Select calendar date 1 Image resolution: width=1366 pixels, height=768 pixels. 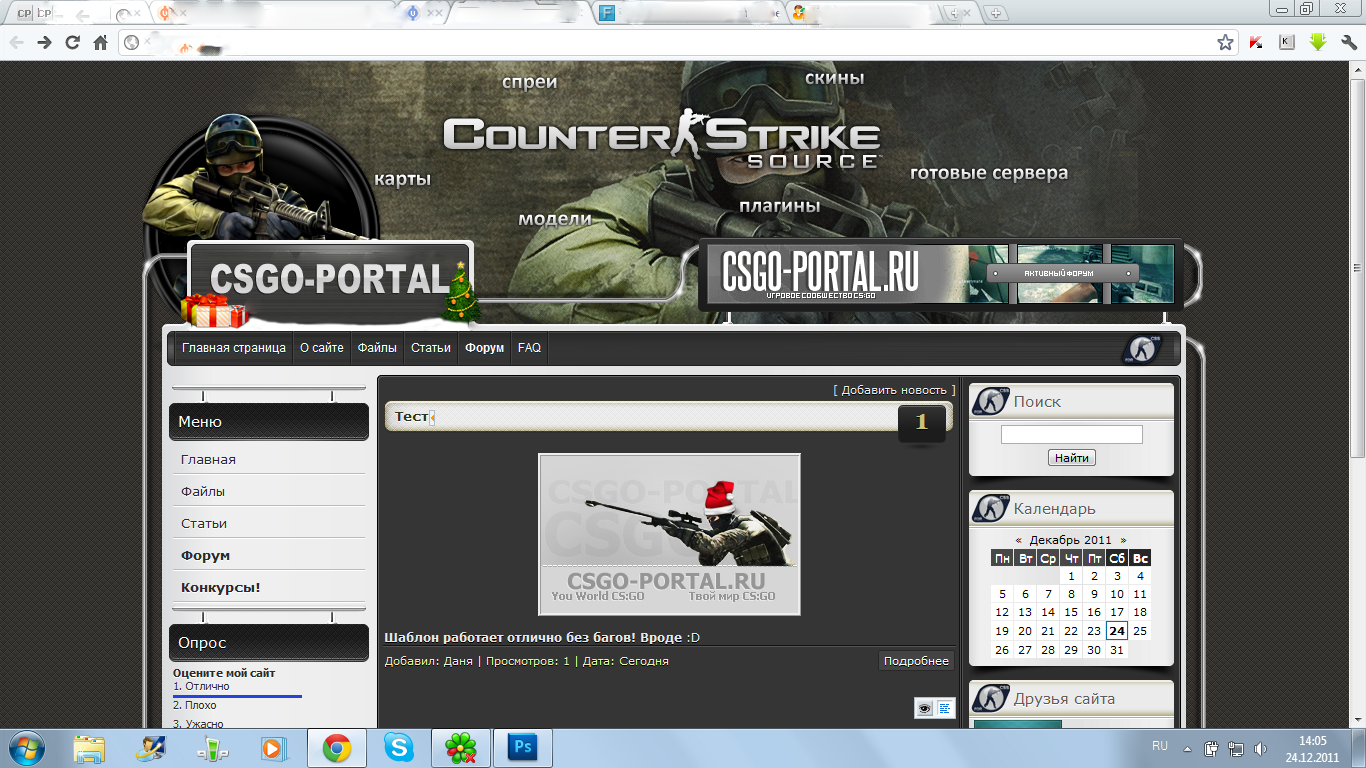pyautogui.click(x=1071, y=576)
